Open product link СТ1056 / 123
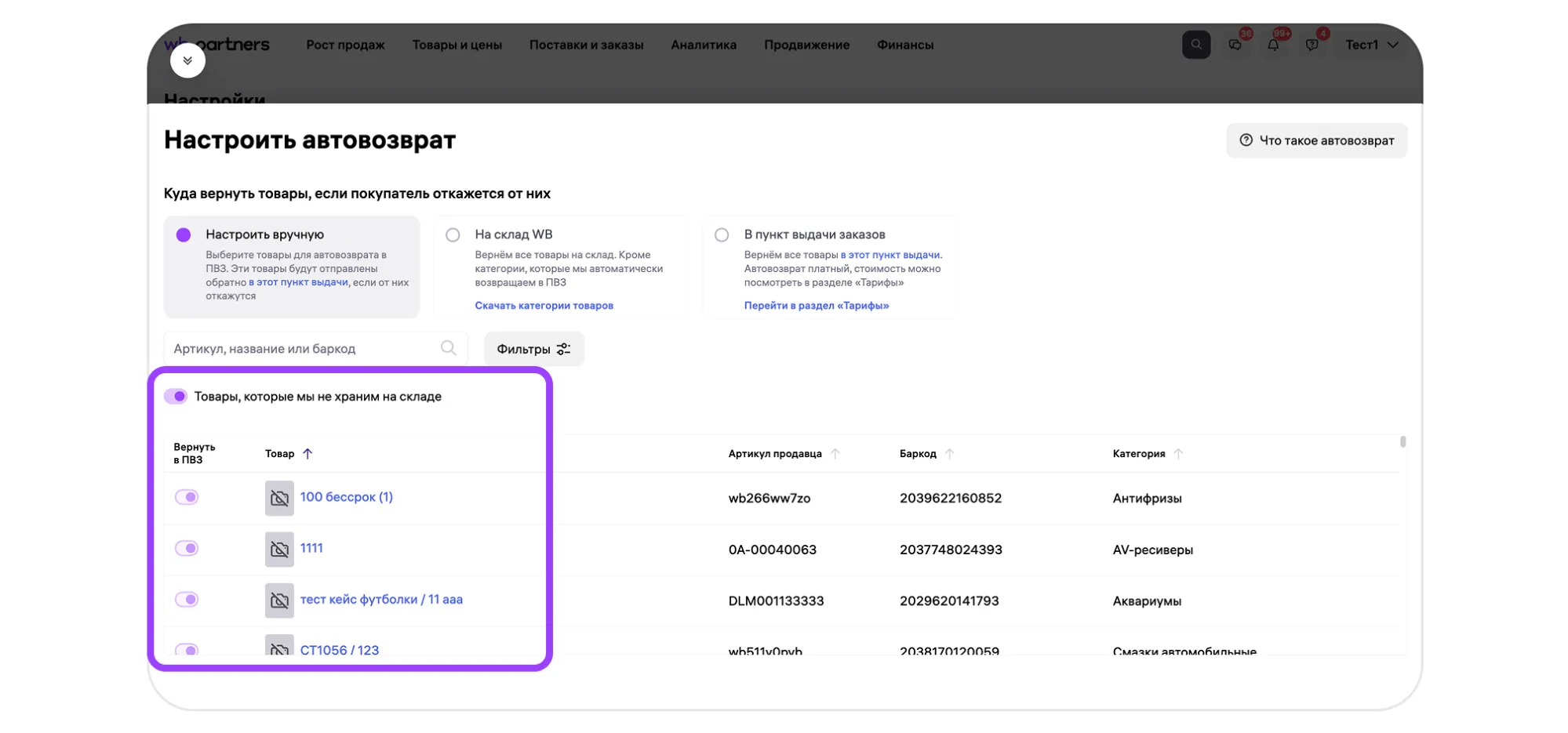The height and width of the screenshot is (733, 1568). coord(340,649)
